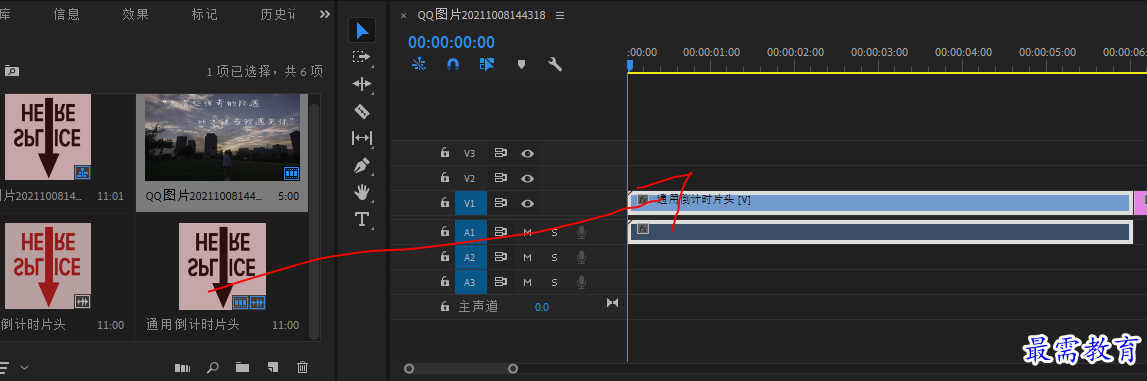
Task: Select the Ripple Edit tool
Action: tap(362, 84)
